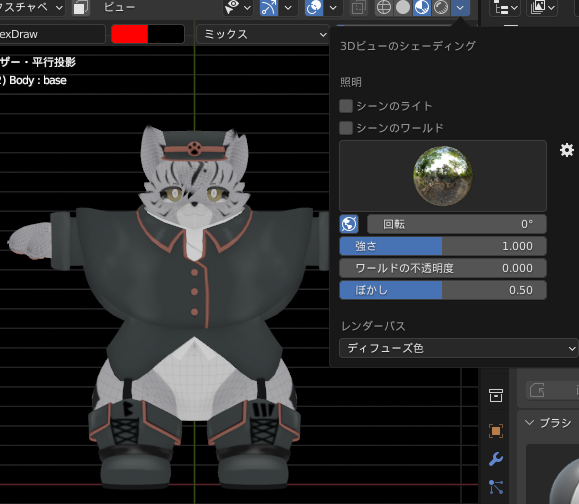Viewport: 579px width, 504px height.
Task: Toggle the viewport overlays icon
Action: pyautogui.click(x=314, y=7)
